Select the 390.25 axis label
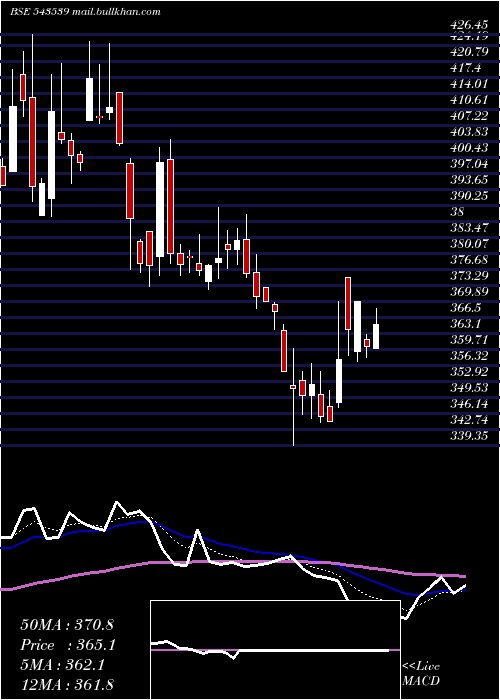This screenshot has width=500, height=700. point(469,196)
